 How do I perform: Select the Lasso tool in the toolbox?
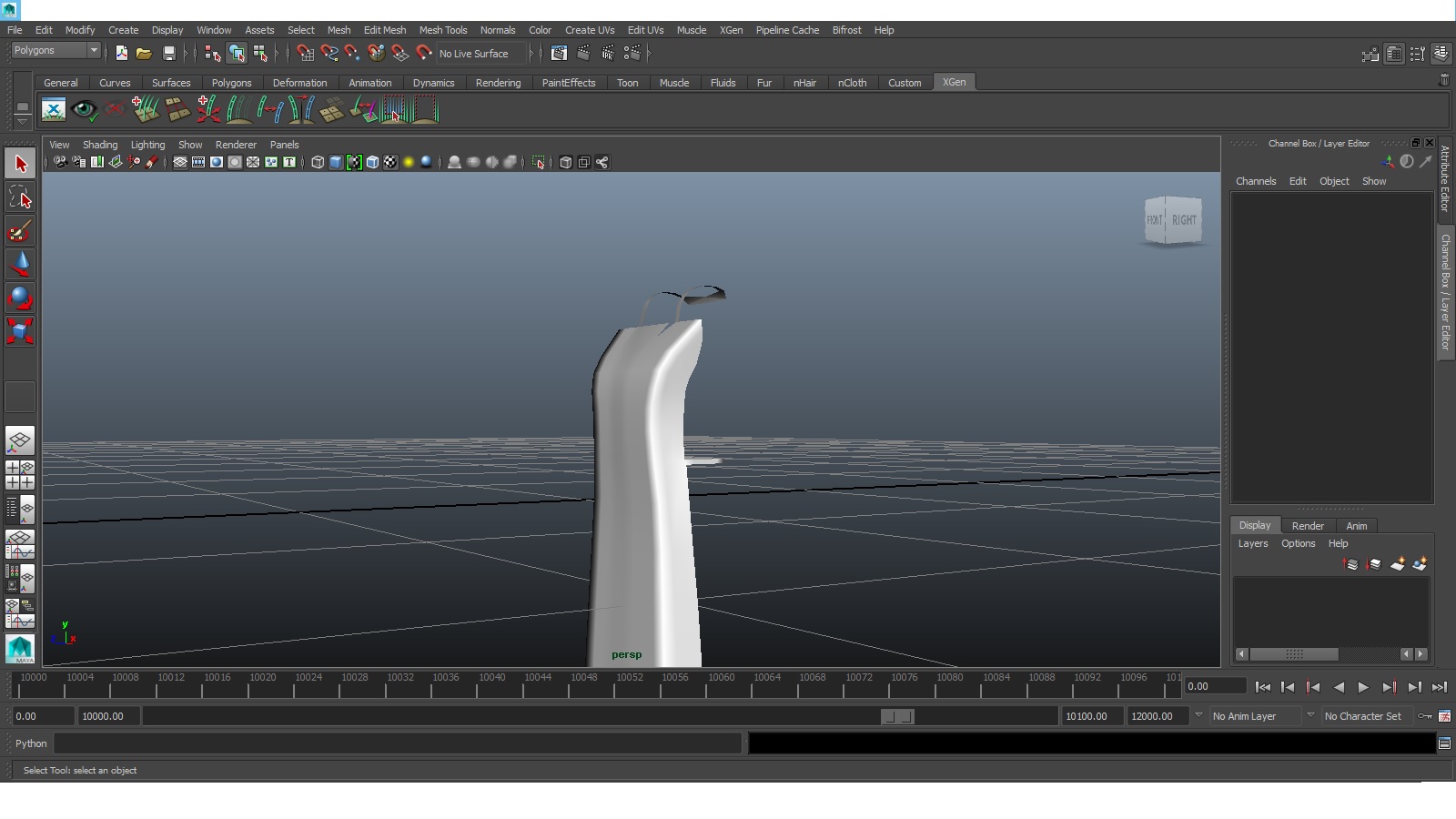(x=20, y=197)
